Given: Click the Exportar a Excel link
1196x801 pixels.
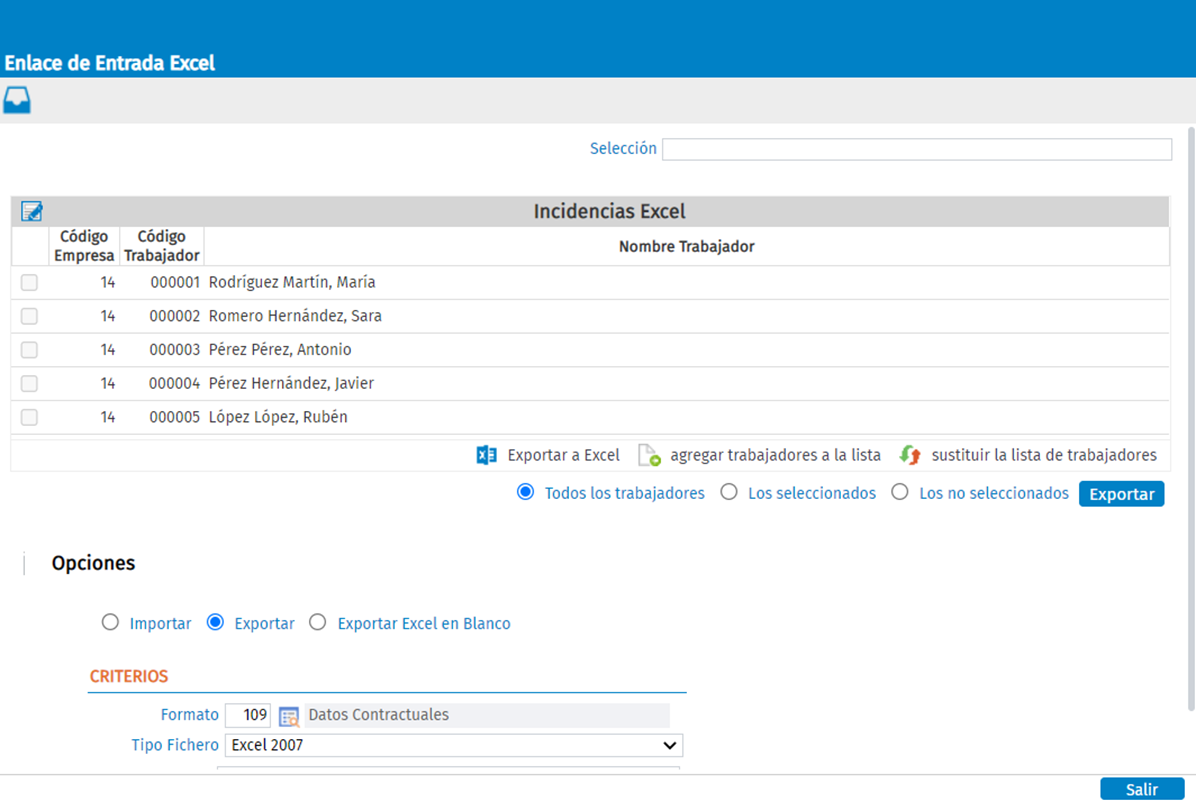Looking at the screenshot, I should (x=564, y=455).
